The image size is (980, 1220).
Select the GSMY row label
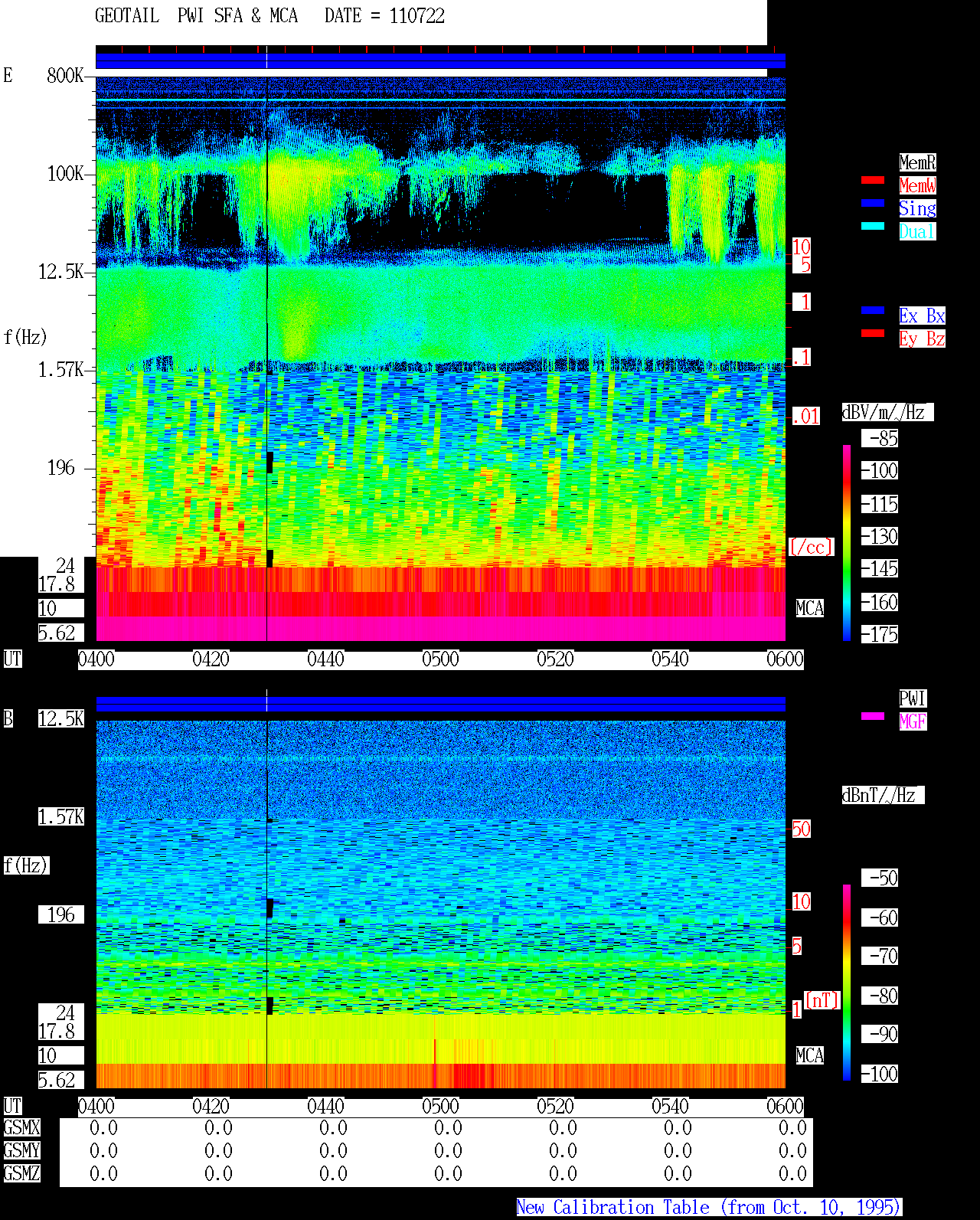(x=21, y=1150)
